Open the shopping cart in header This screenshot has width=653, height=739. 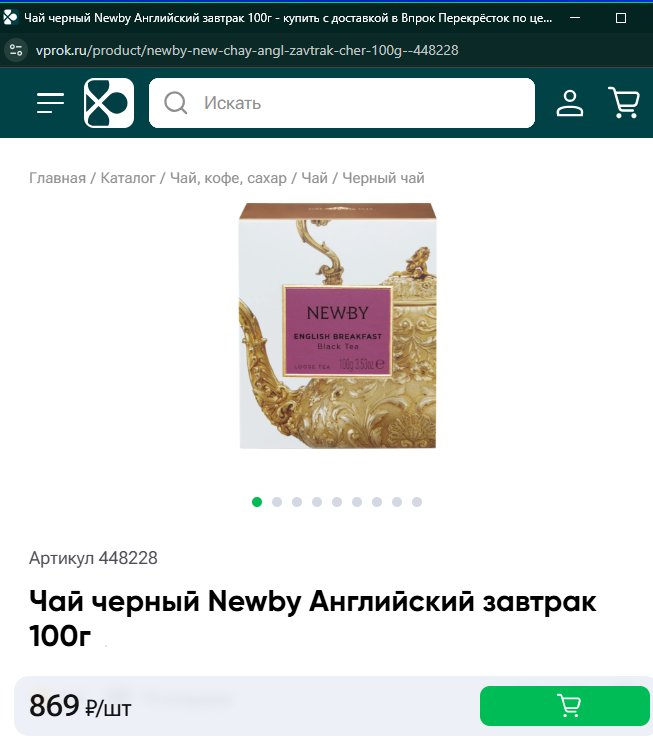tap(624, 102)
